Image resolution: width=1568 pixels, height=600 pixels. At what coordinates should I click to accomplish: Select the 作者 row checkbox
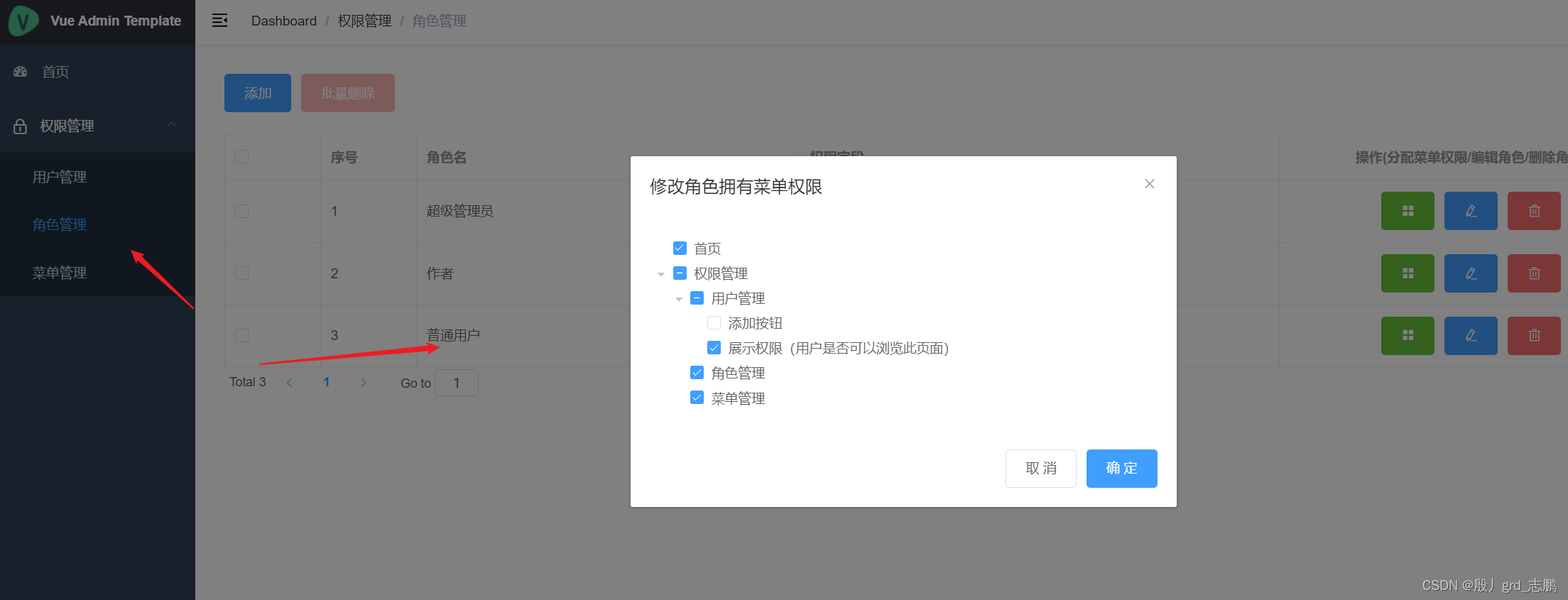tap(242, 273)
